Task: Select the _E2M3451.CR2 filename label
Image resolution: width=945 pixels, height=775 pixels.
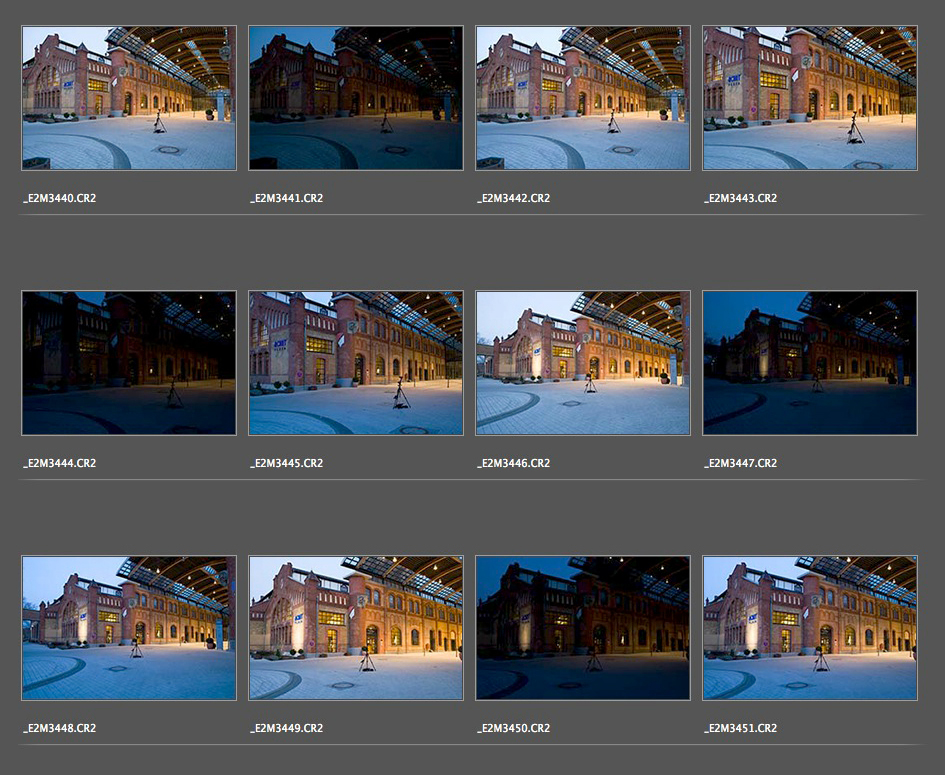Action: pyautogui.click(x=740, y=728)
